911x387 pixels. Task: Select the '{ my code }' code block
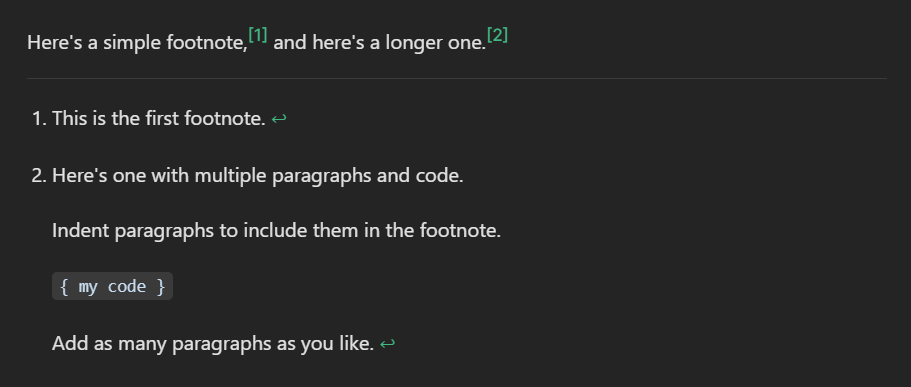112,286
